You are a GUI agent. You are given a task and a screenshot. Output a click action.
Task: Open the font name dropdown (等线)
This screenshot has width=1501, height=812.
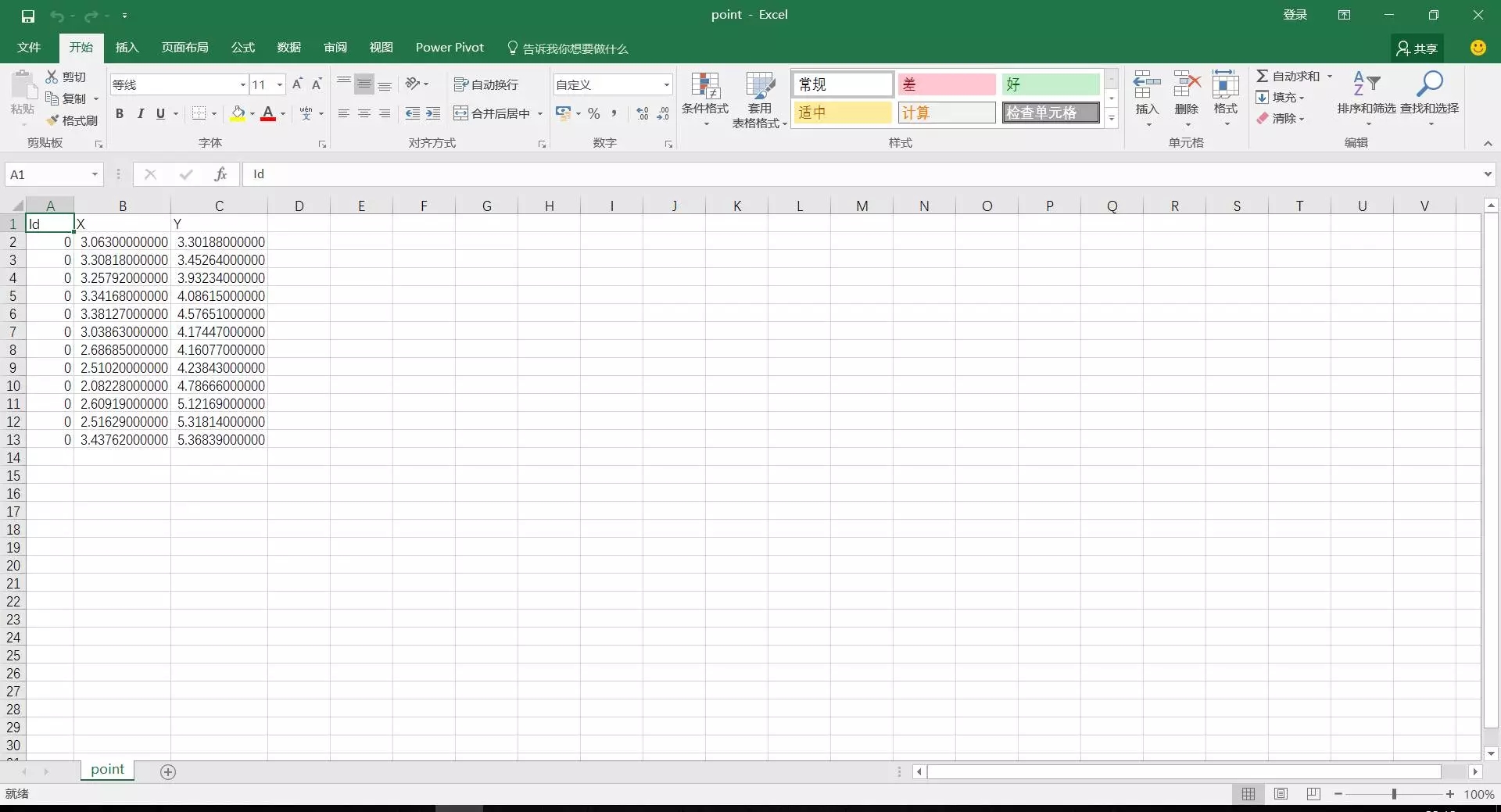(242, 84)
